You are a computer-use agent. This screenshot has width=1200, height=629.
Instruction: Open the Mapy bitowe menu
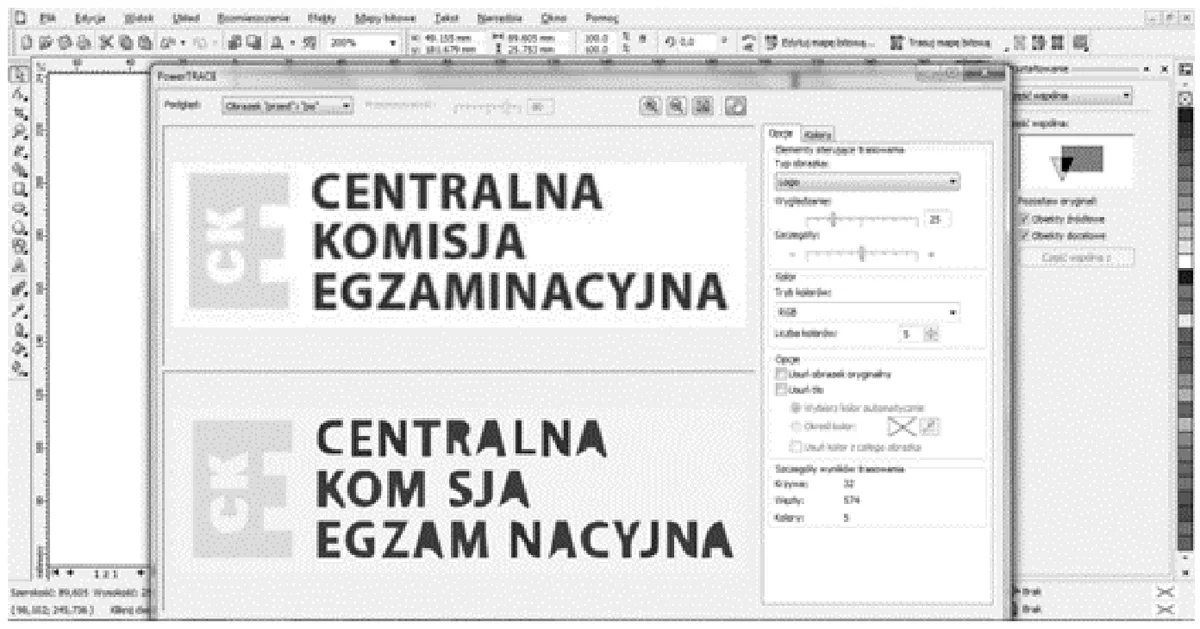coord(384,19)
